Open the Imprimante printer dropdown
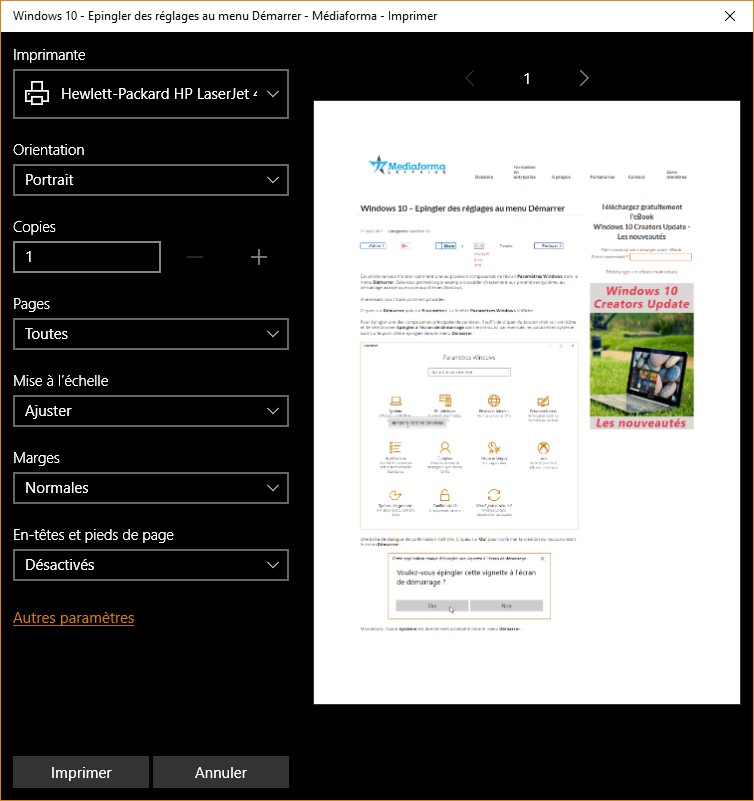754x801 pixels. (x=151, y=94)
